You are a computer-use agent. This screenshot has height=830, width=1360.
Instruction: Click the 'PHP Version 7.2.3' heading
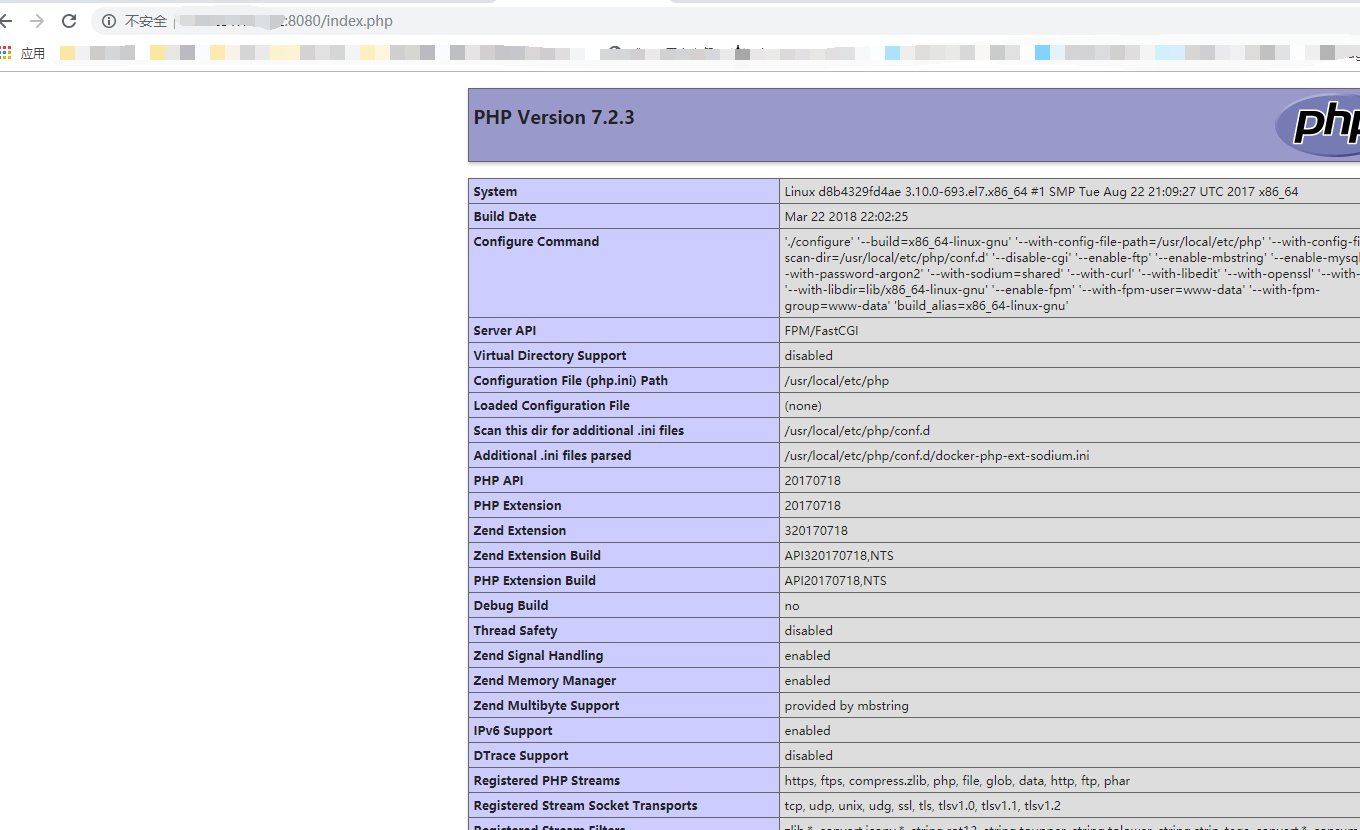554,117
